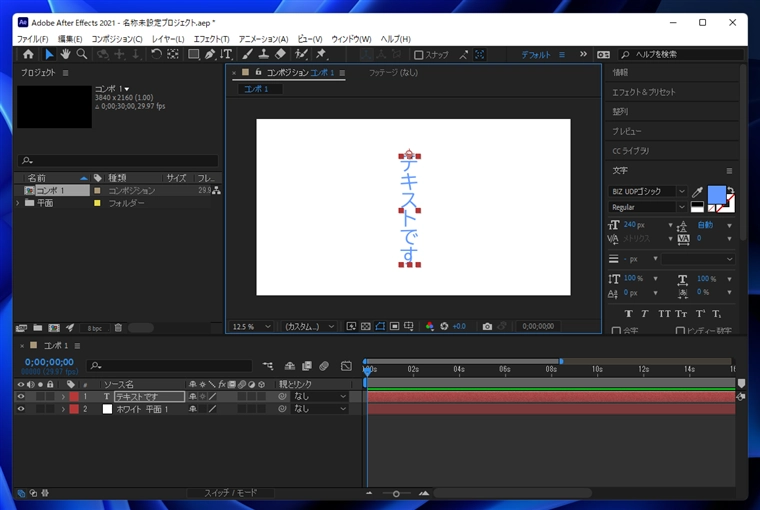Open the アニメーション(A) menu
This screenshot has width=760, height=510.
pyautogui.click(x=263, y=39)
